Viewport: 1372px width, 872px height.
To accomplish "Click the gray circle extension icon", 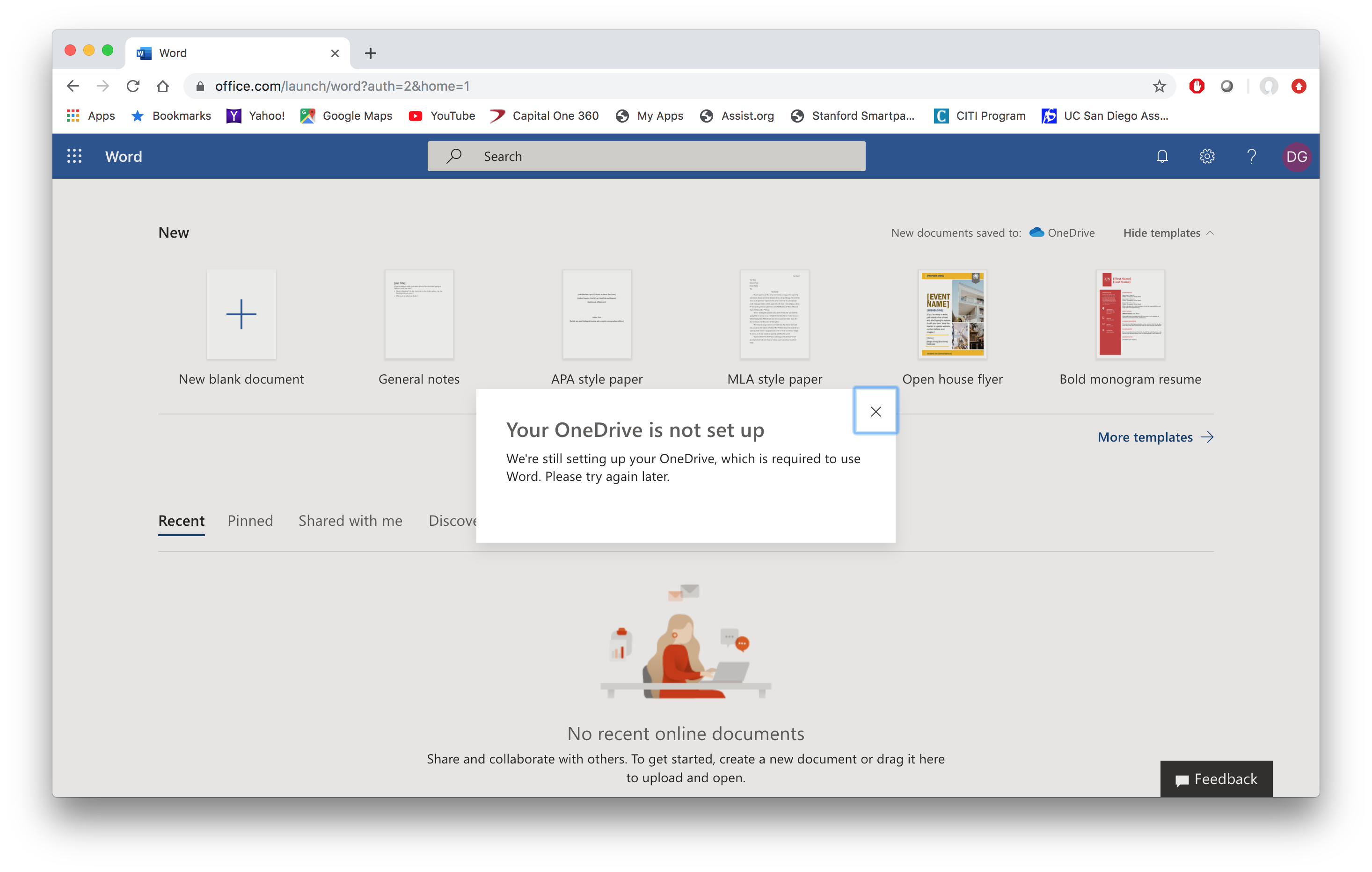I will pos(1227,86).
